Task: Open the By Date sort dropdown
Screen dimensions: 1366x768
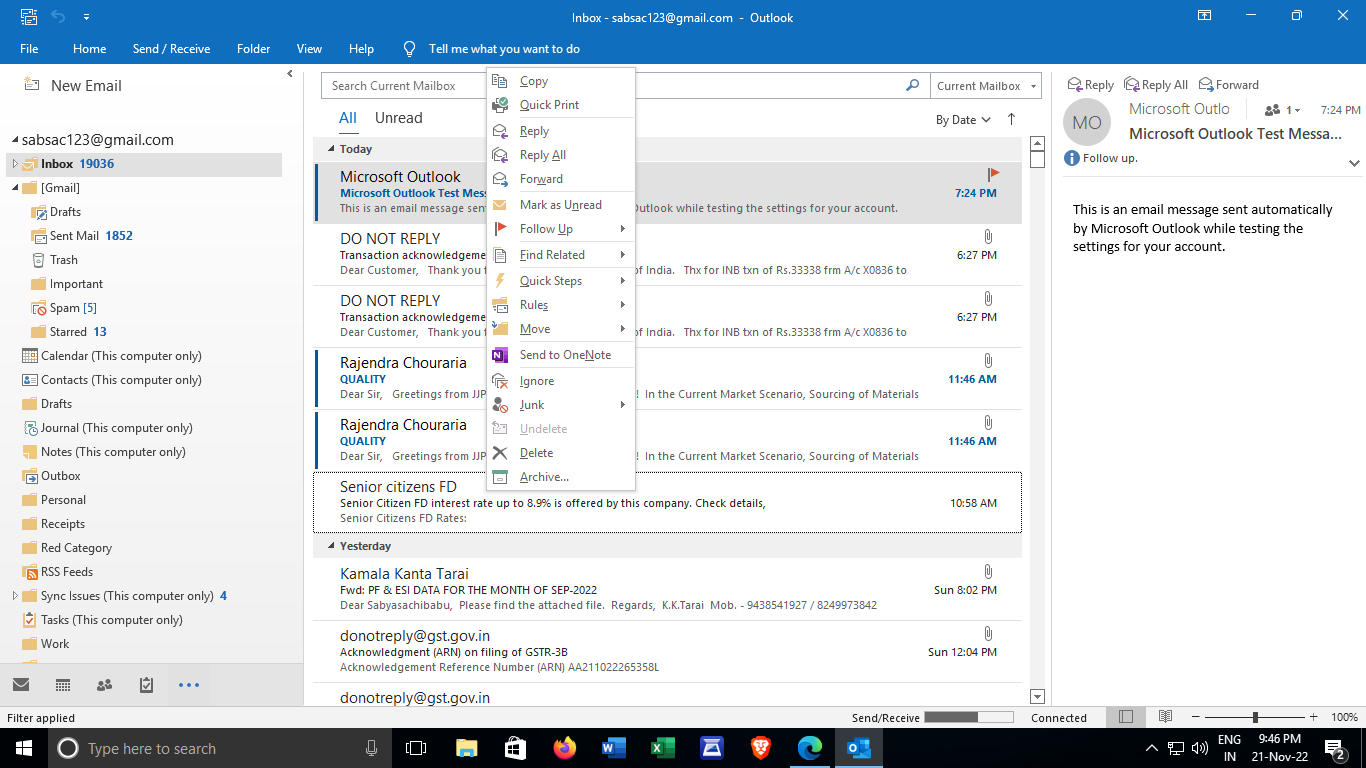Action: click(963, 120)
